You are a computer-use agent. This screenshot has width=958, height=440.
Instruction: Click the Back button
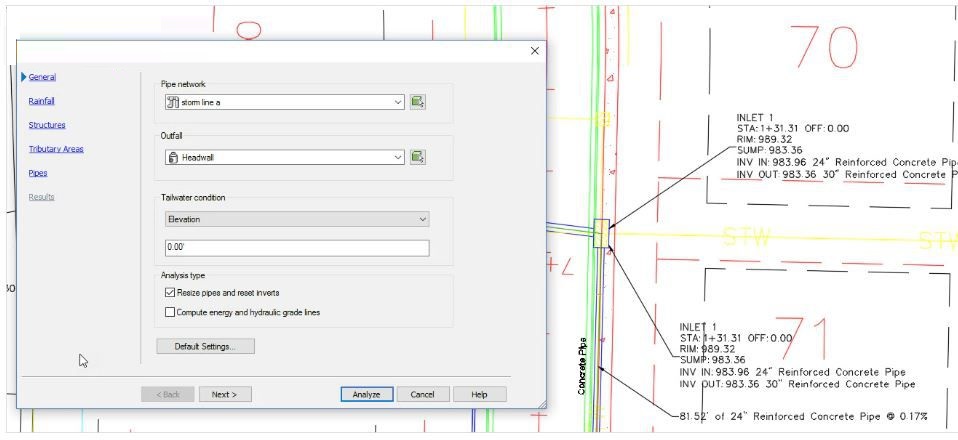[167, 394]
